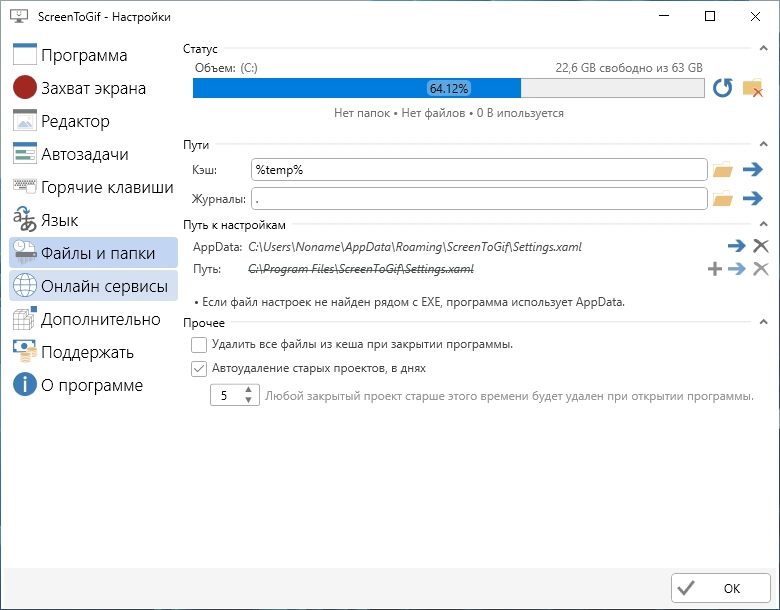Viewport: 780px width, 610px height.
Task: Click the blue info circle icon
Action: 24,385
